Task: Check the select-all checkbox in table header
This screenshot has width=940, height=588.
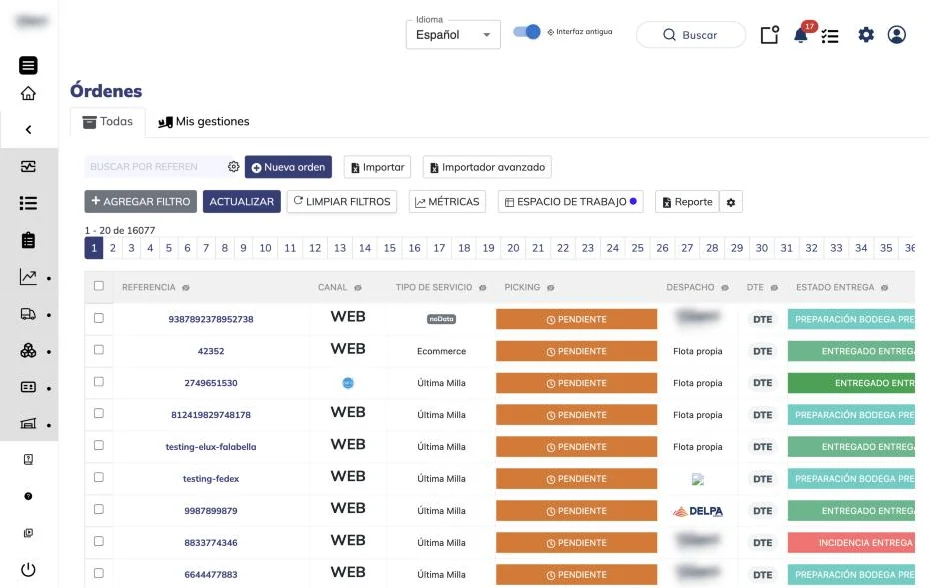Action: [x=99, y=286]
